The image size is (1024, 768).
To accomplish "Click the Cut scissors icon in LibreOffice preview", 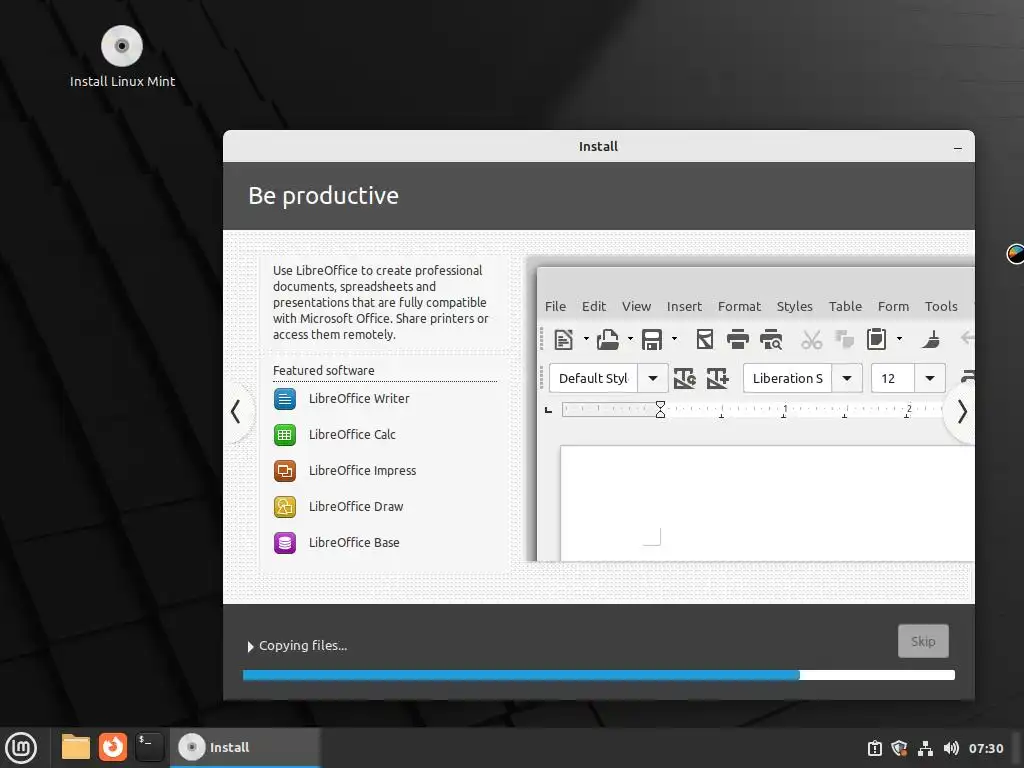I will 812,340.
